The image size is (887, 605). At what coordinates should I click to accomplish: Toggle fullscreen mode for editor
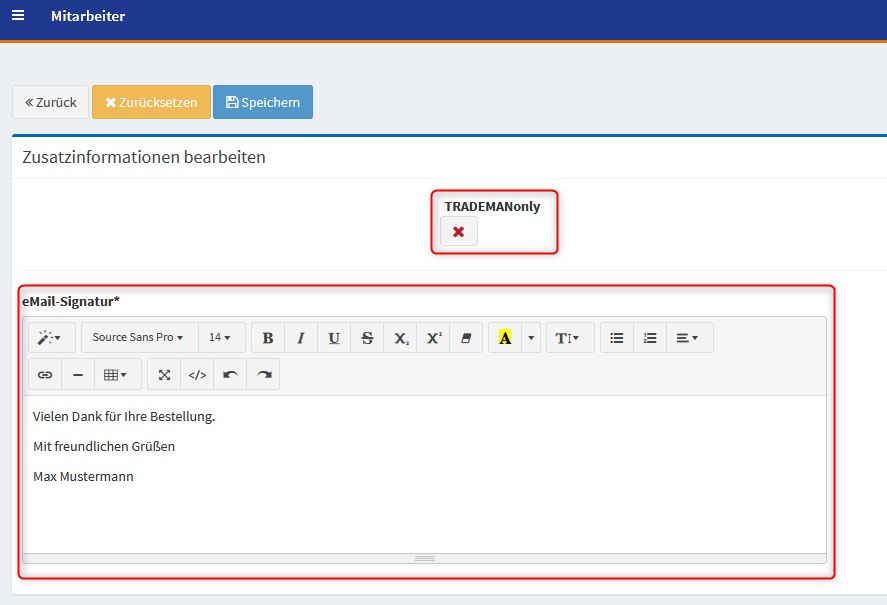[x=164, y=374]
